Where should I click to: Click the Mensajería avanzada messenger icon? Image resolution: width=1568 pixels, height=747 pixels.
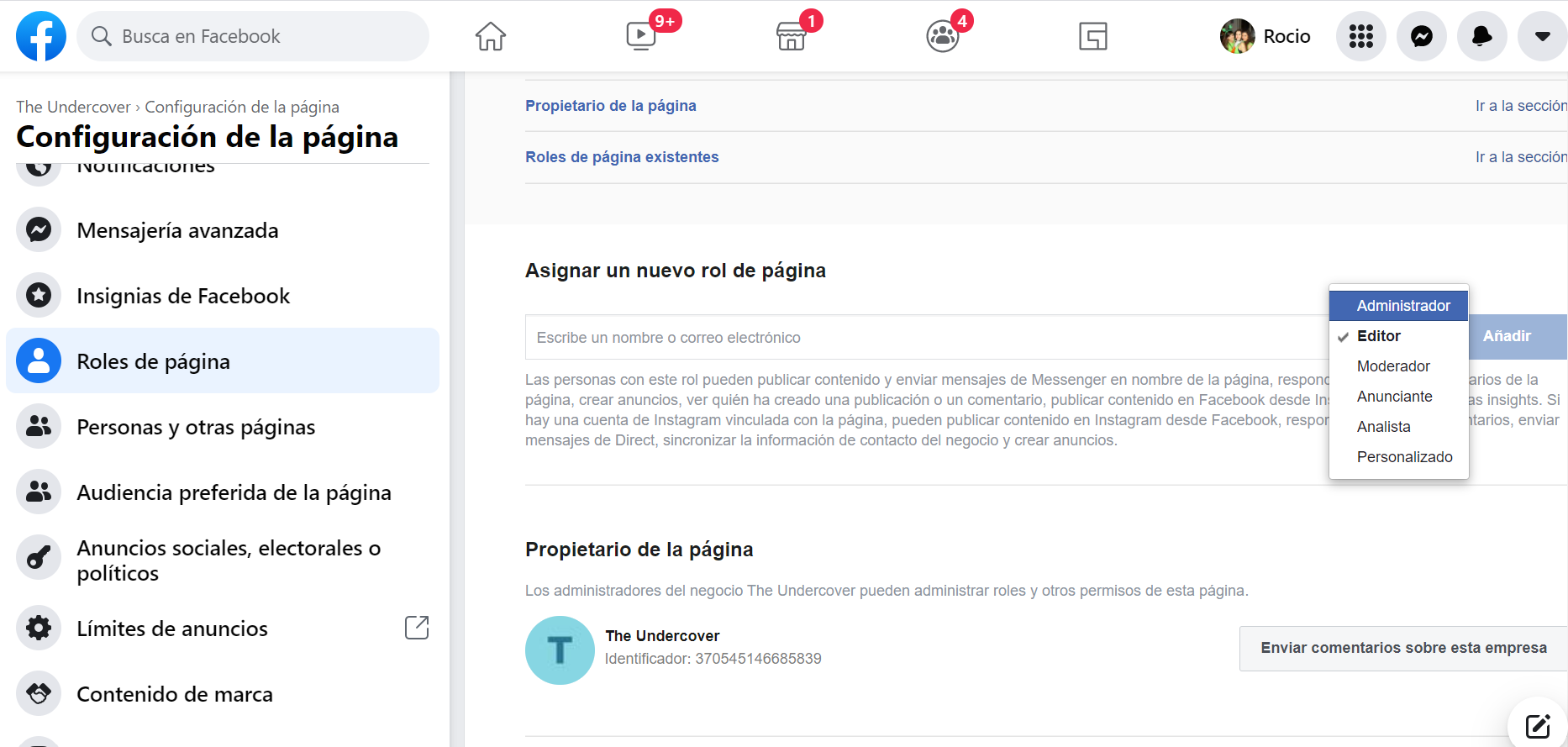point(39,229)
